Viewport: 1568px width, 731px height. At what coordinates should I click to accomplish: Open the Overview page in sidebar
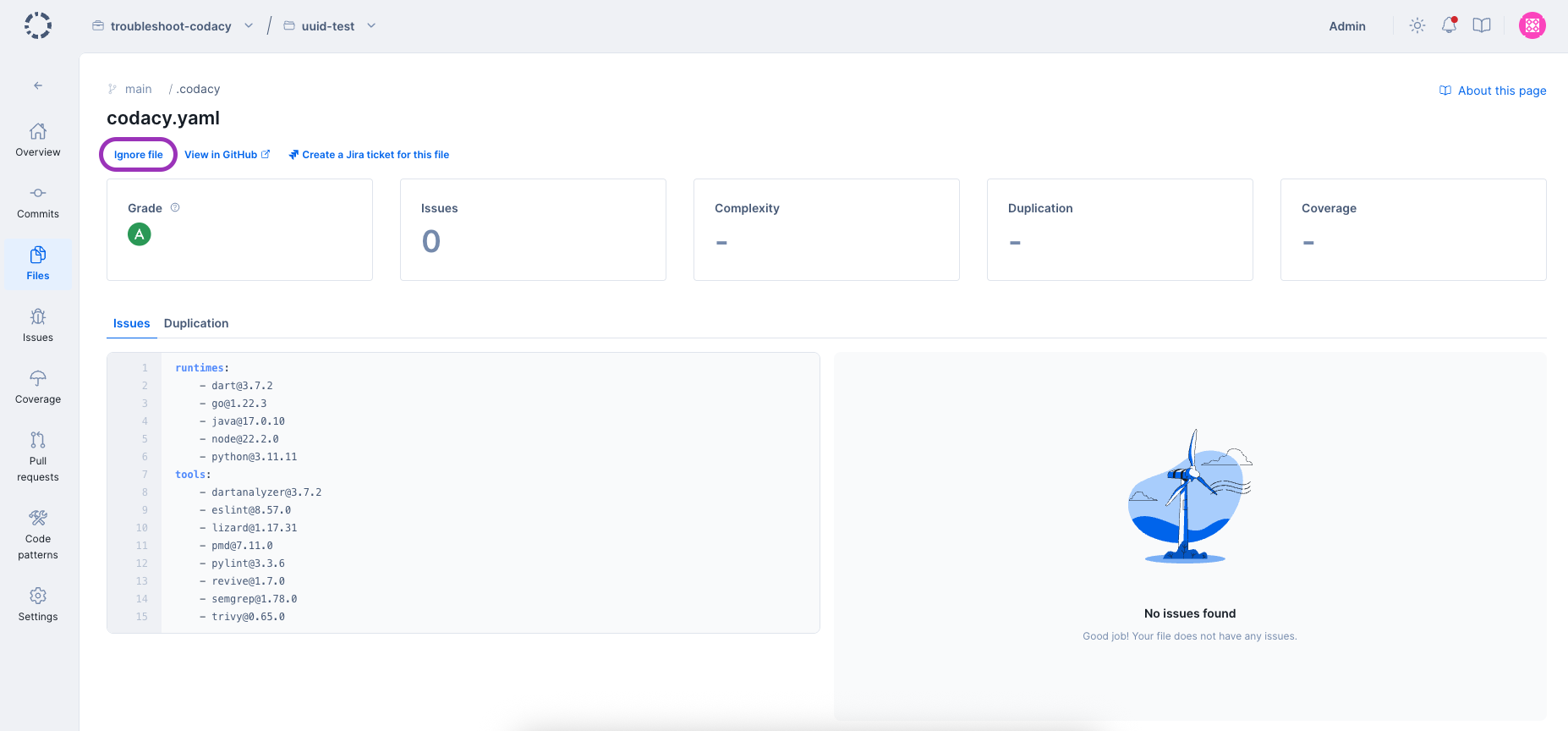[x=38, y=140]
